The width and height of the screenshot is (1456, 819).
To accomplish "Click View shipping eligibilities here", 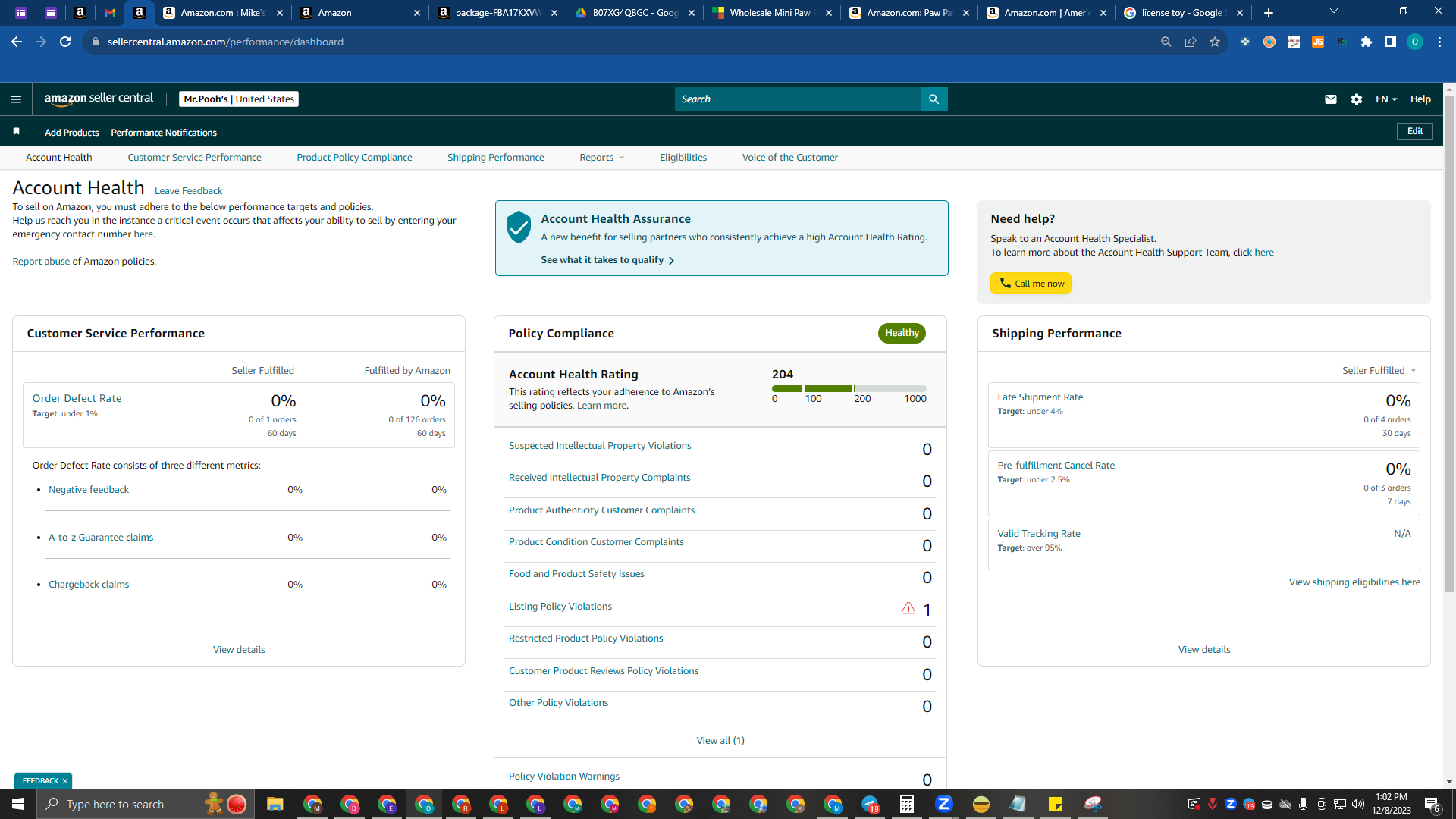I will 1354,582.
